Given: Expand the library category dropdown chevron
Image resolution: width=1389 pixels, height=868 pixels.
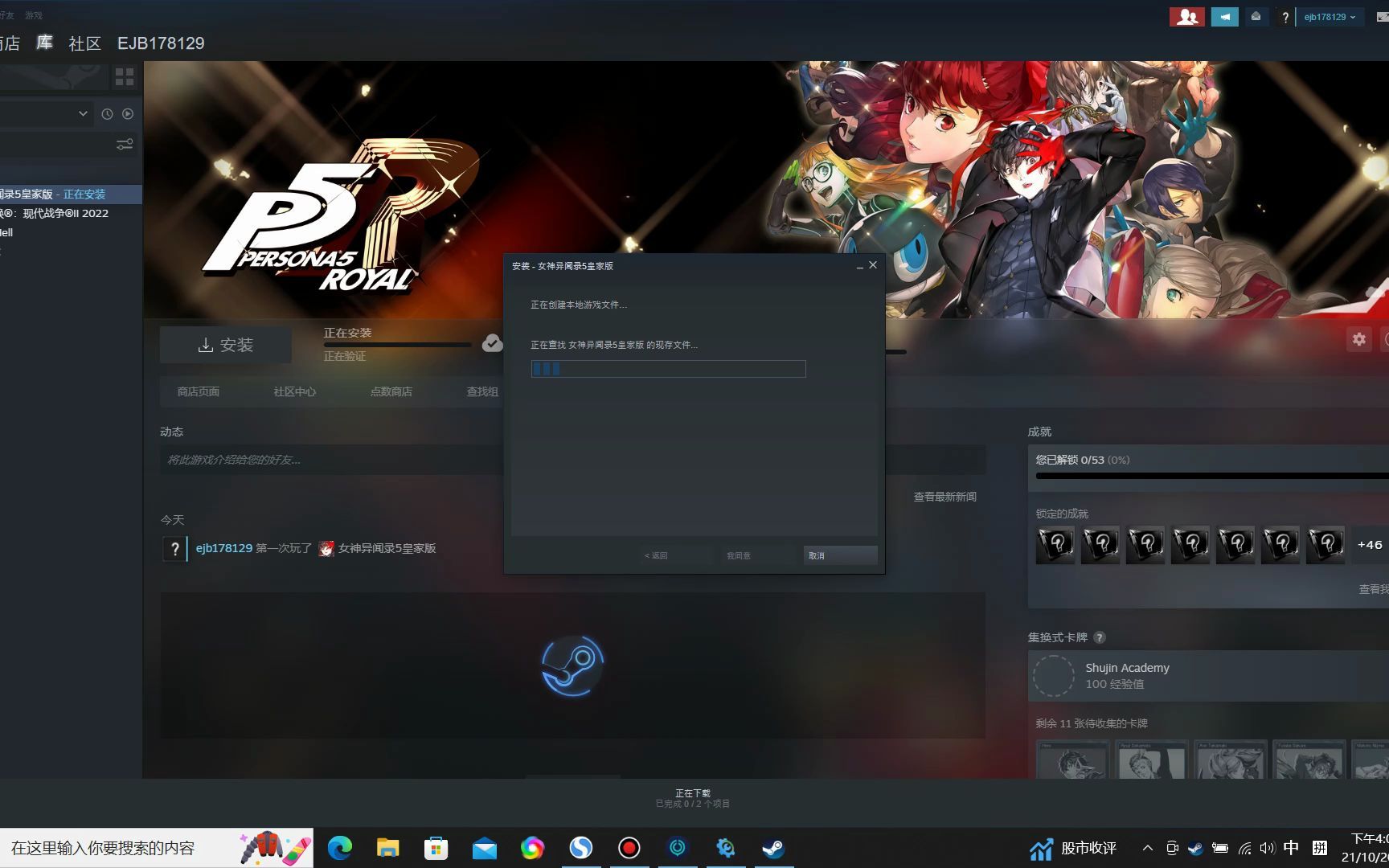Looking at the screenshot, I should (83, 114).
